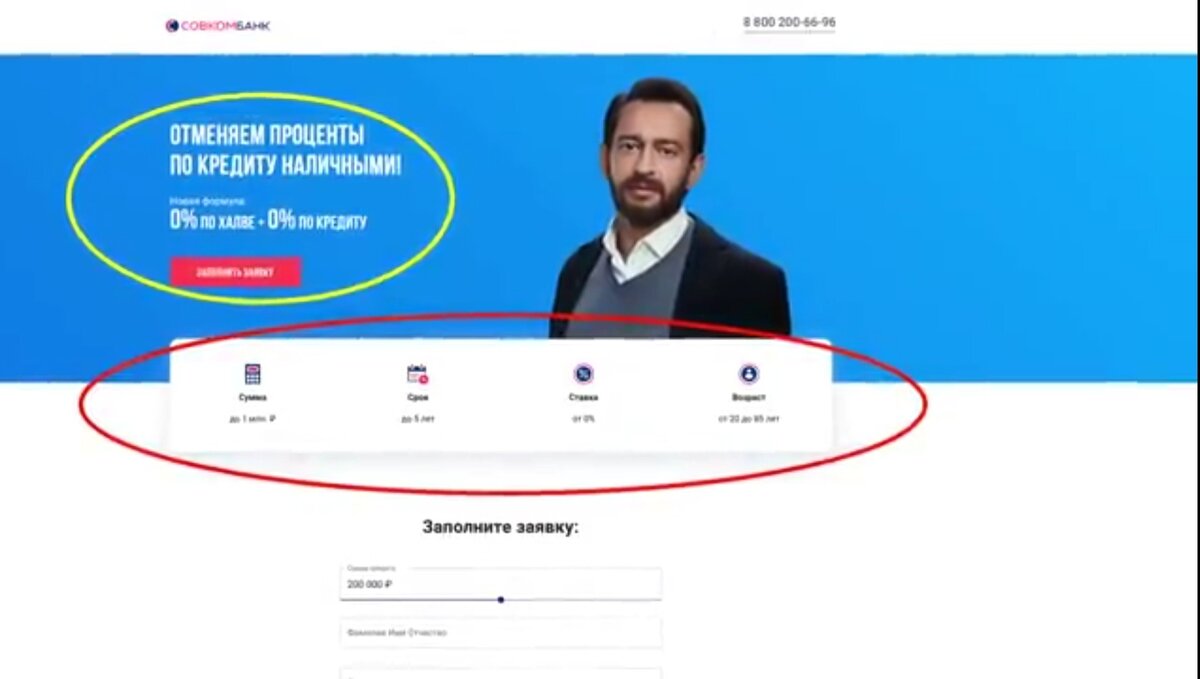Click the loan amount slider handle
Image resolution: width=1200 pixels, height=679 pixels.
coord(501,600)
